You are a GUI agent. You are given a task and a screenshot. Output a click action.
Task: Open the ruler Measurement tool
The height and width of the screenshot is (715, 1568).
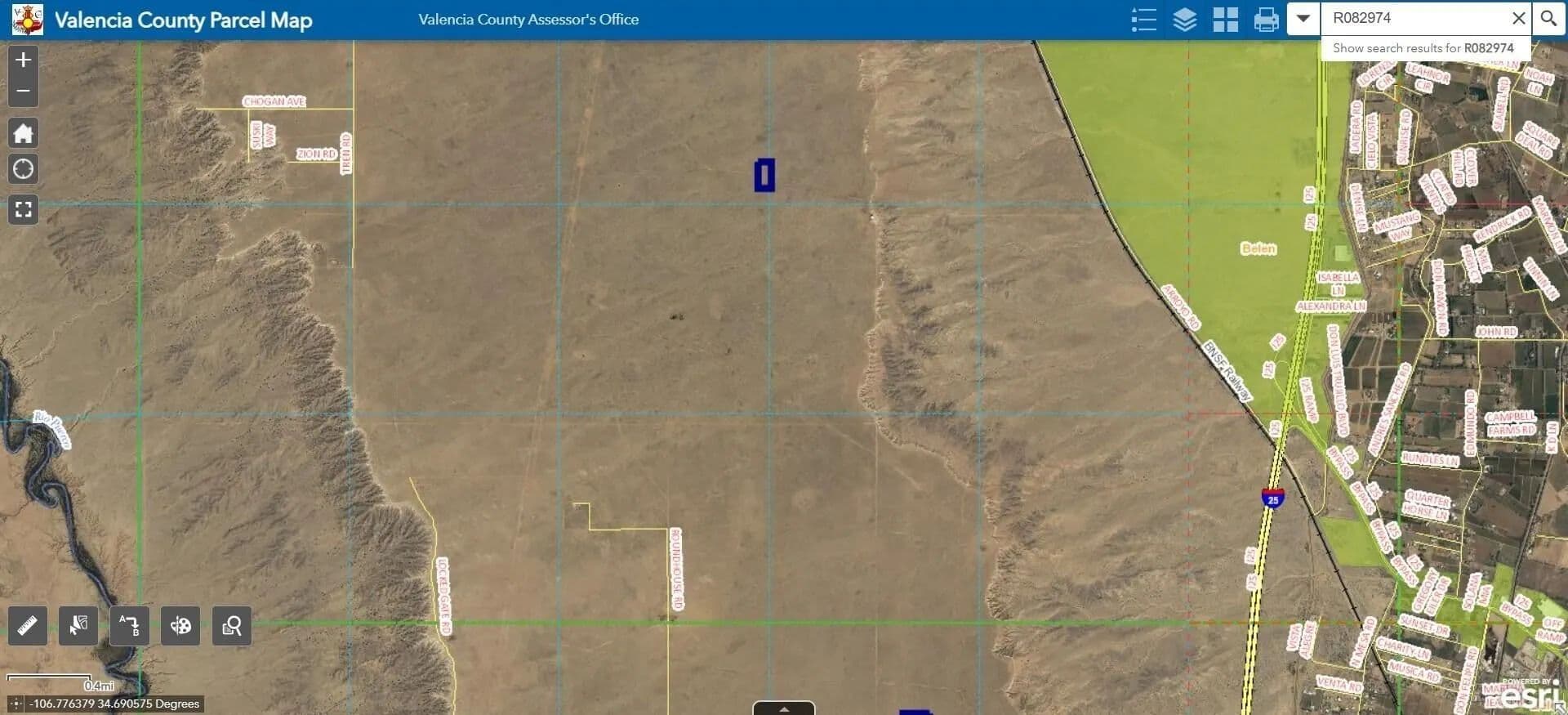(28, 626)
